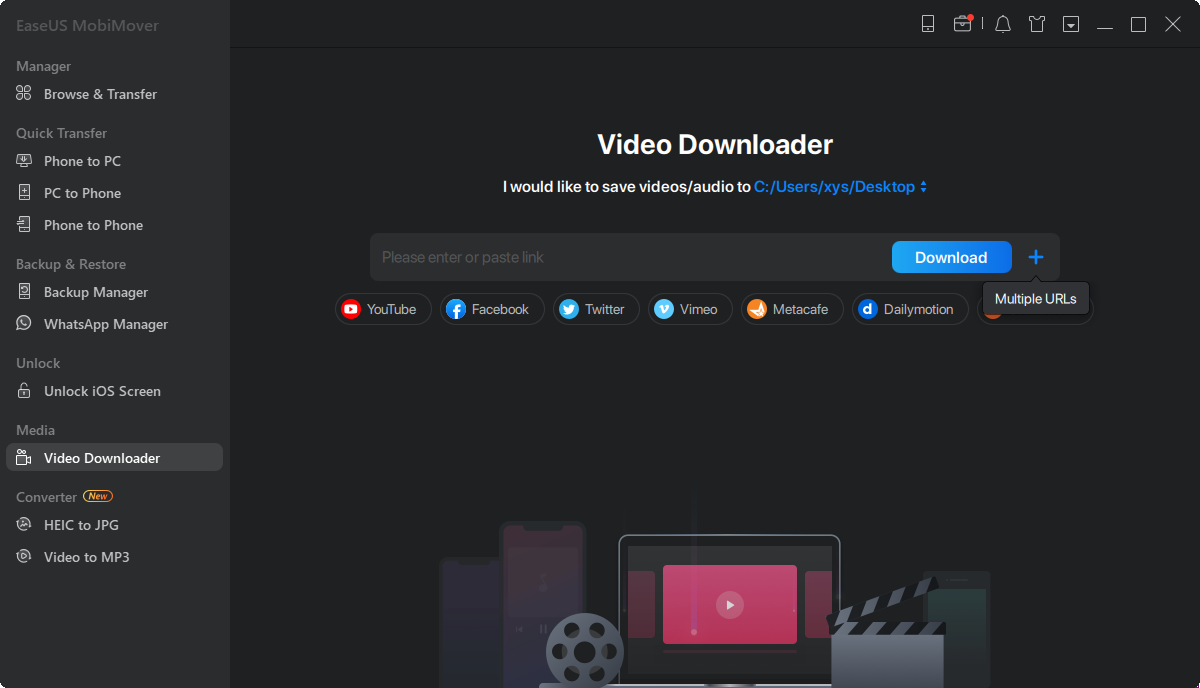Click the Browse & Transfer grid icon

pyautogui.click(x=24, y=94)
